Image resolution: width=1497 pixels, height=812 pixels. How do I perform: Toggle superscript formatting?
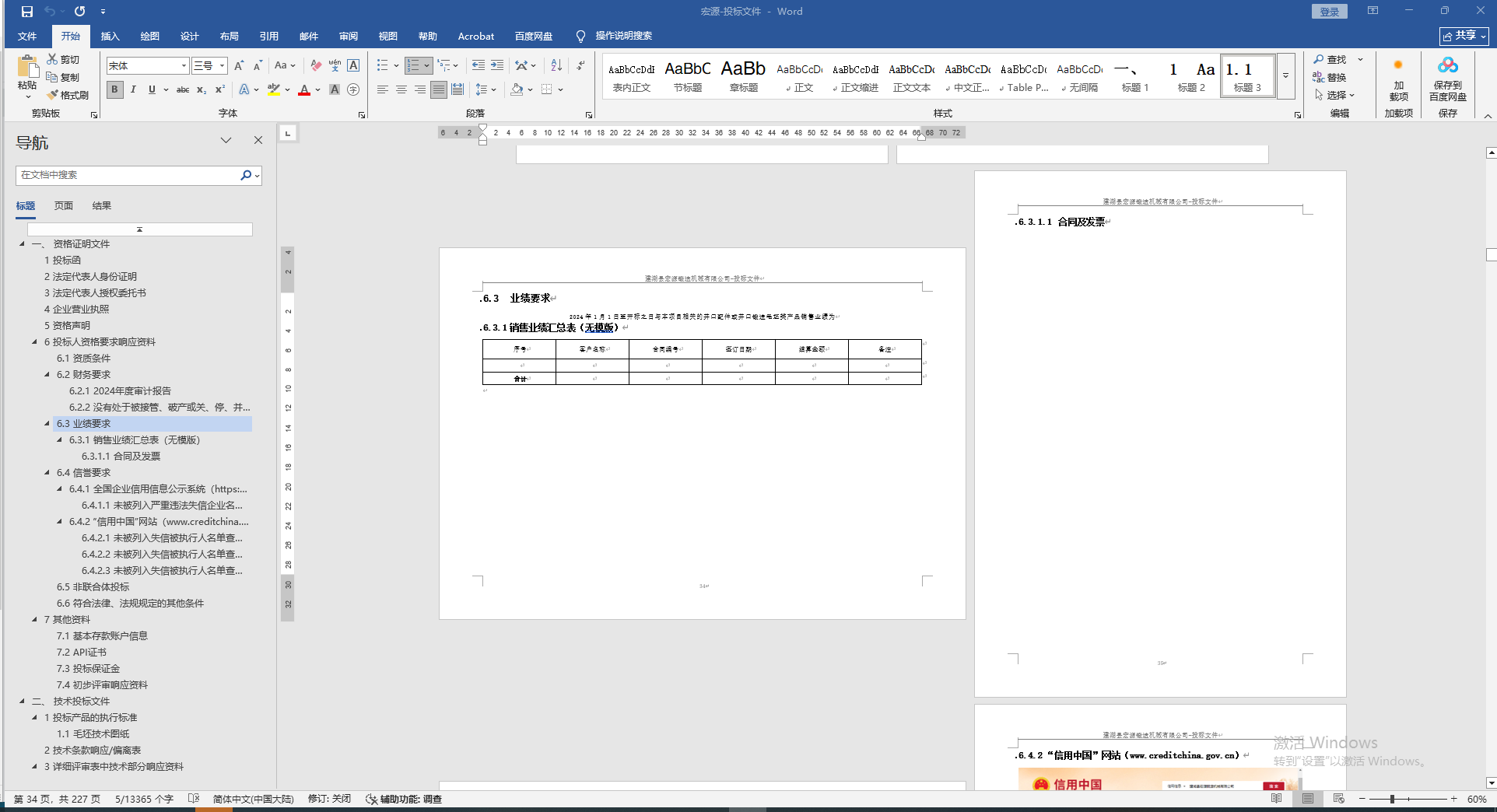(220, 89)
